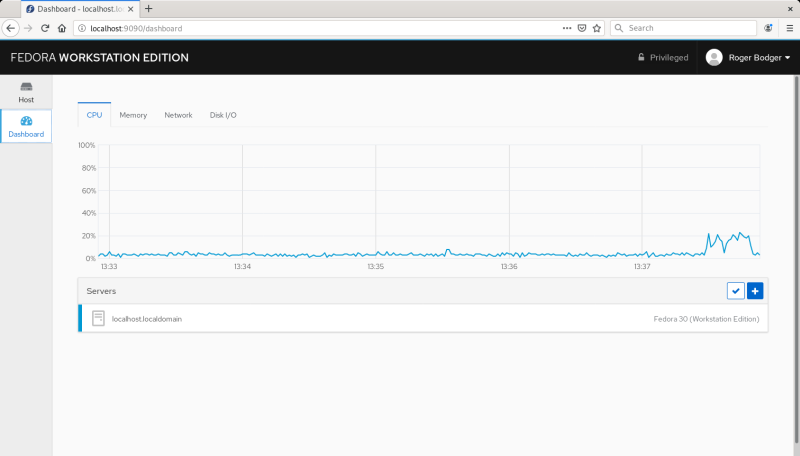800x456 pixels.
Task: Bookmark this page with star icon
Action: click(x=597, y=28)
